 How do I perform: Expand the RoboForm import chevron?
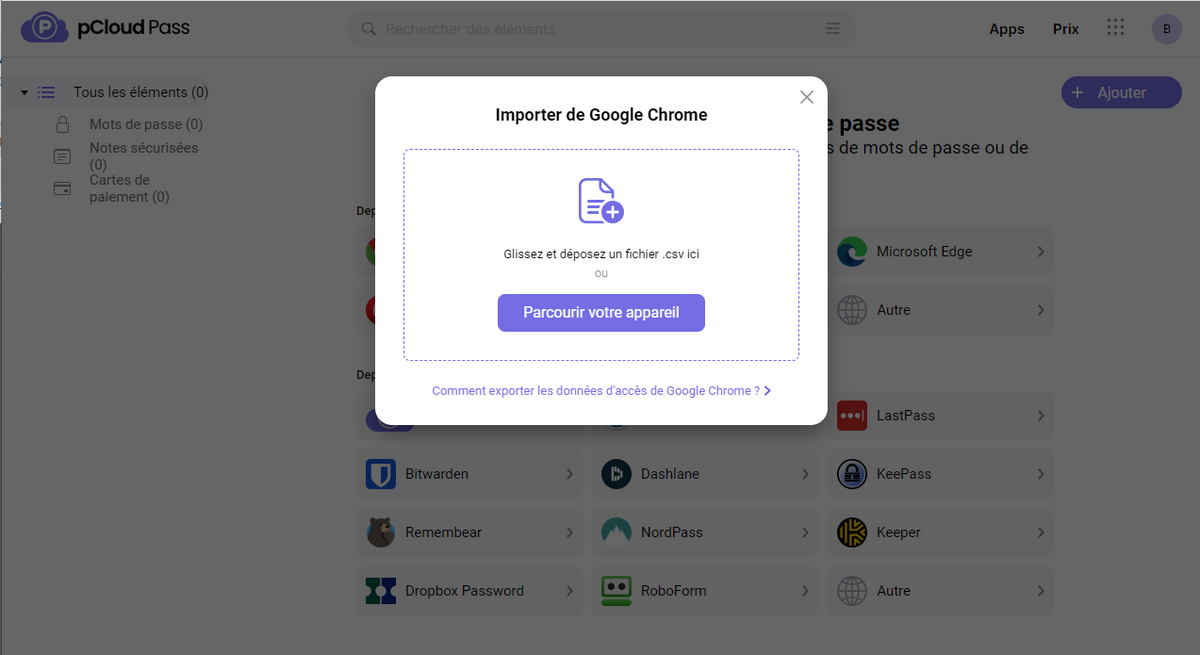click(x=805, y=591)
